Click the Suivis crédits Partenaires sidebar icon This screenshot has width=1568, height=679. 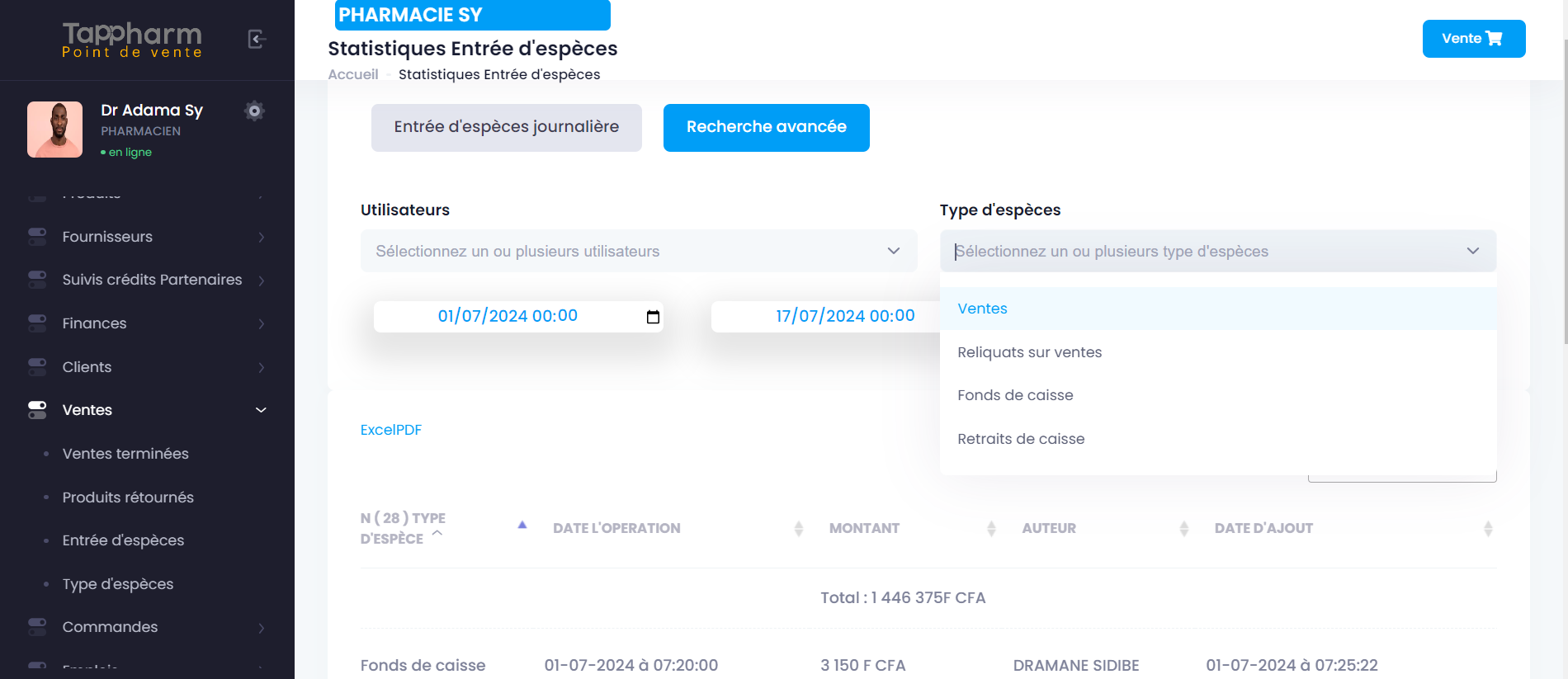tap(37, 280)
